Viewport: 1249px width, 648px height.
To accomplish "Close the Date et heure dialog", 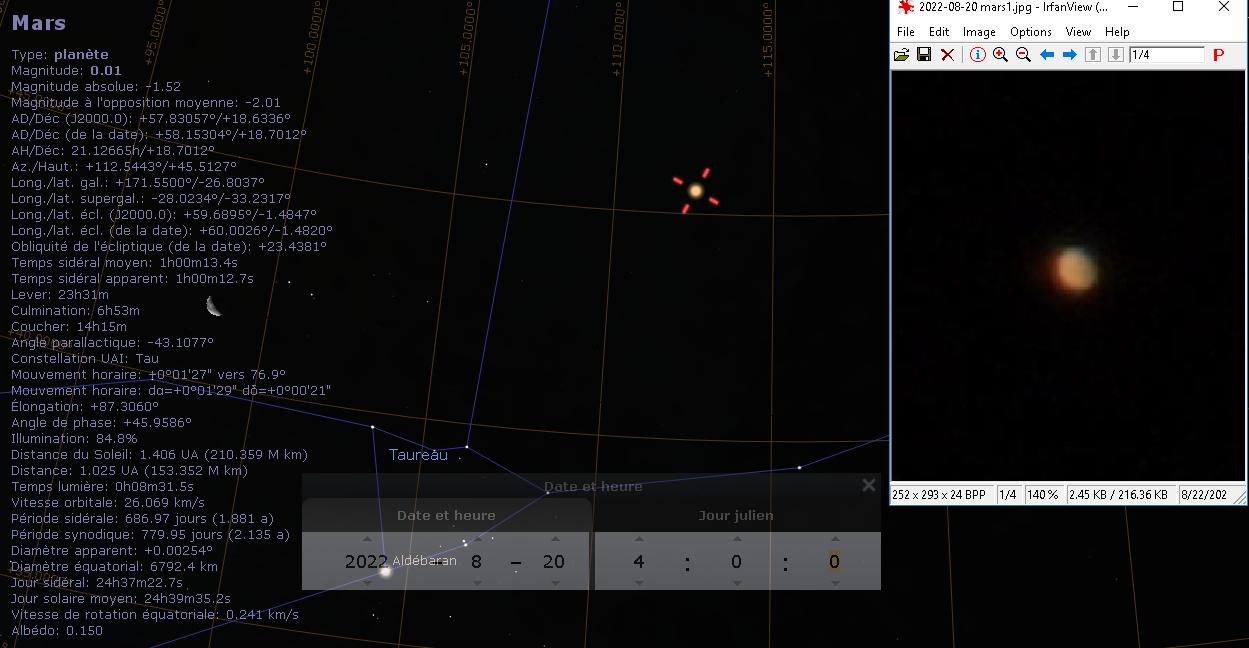I will 868,485.
